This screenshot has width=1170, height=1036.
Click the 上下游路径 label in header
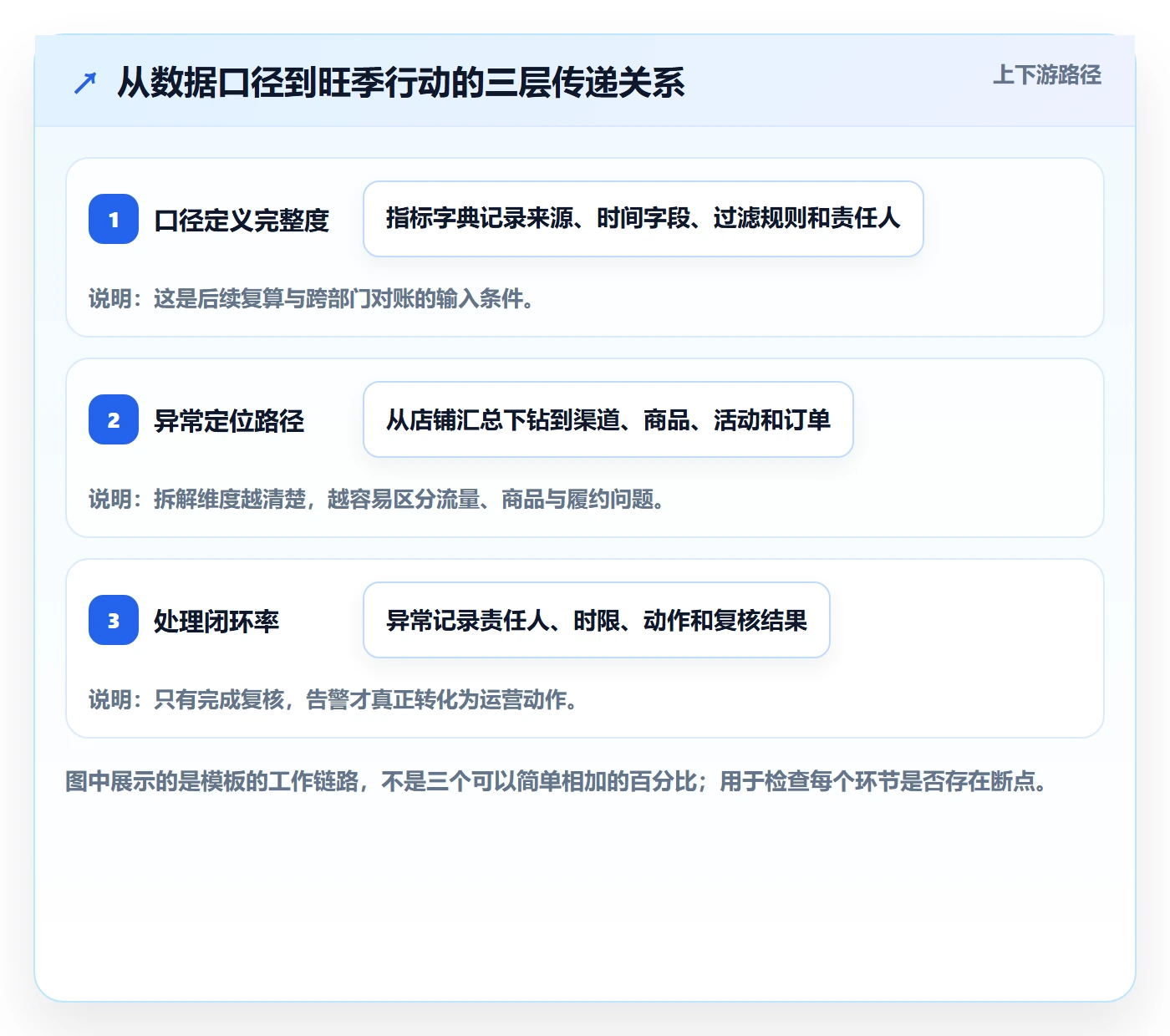coord(1046,75)
